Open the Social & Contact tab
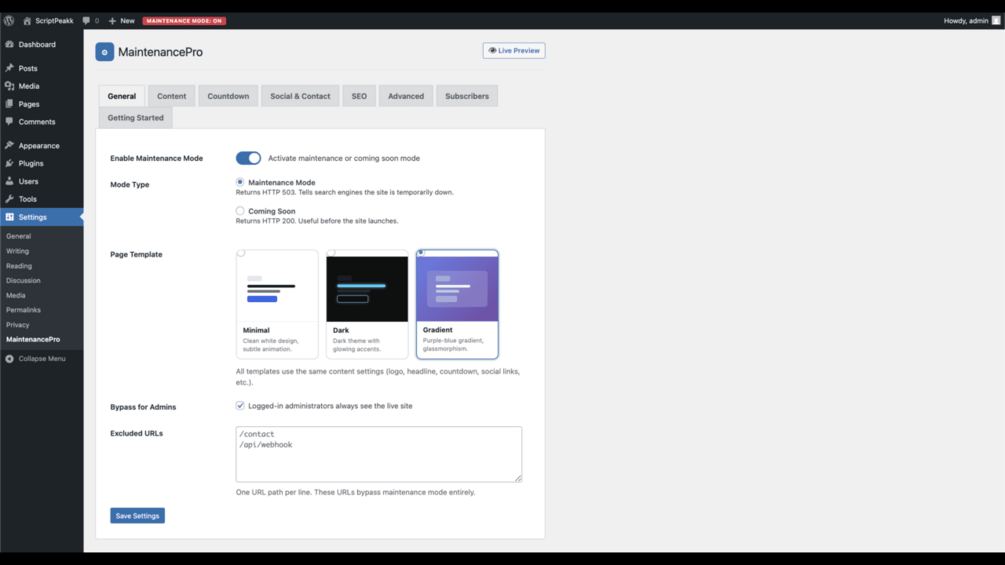Viewport: 1005px width, 565px height. point(300,96)
